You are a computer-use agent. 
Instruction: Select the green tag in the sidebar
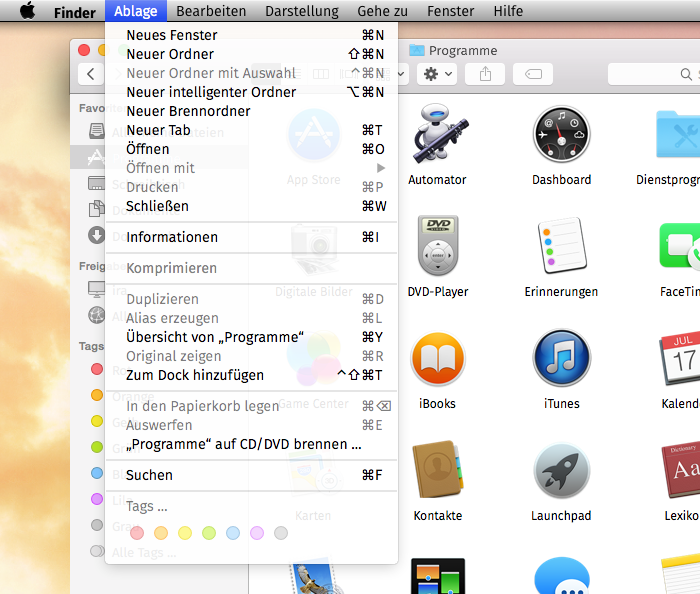97,447
